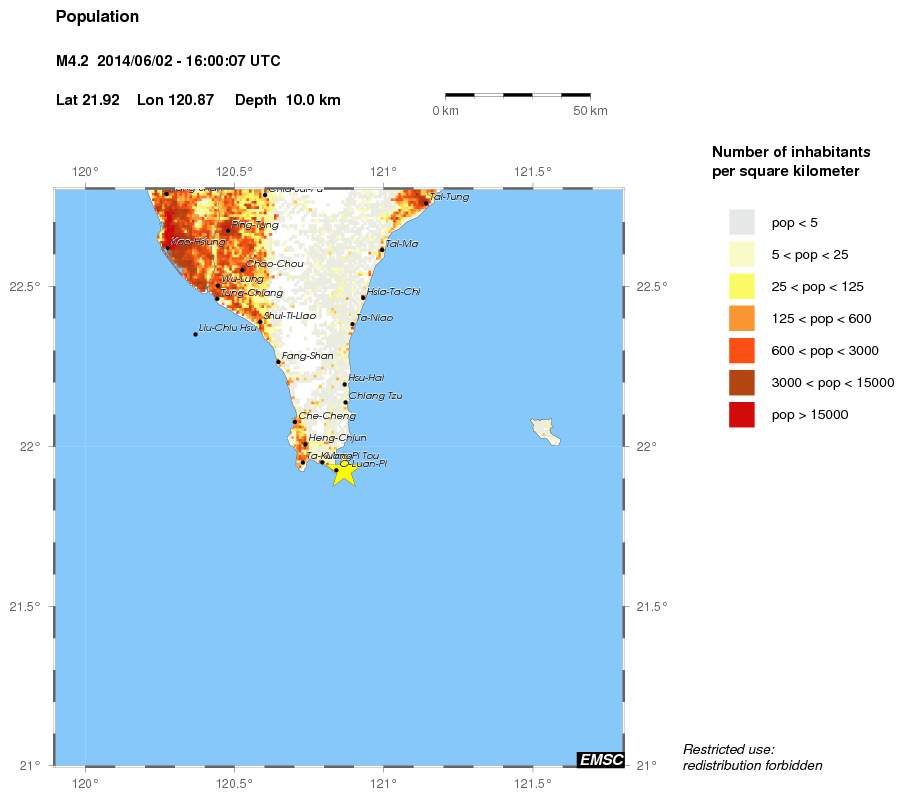Click the Hsu-Hai city marker

(x=345, y=384)
